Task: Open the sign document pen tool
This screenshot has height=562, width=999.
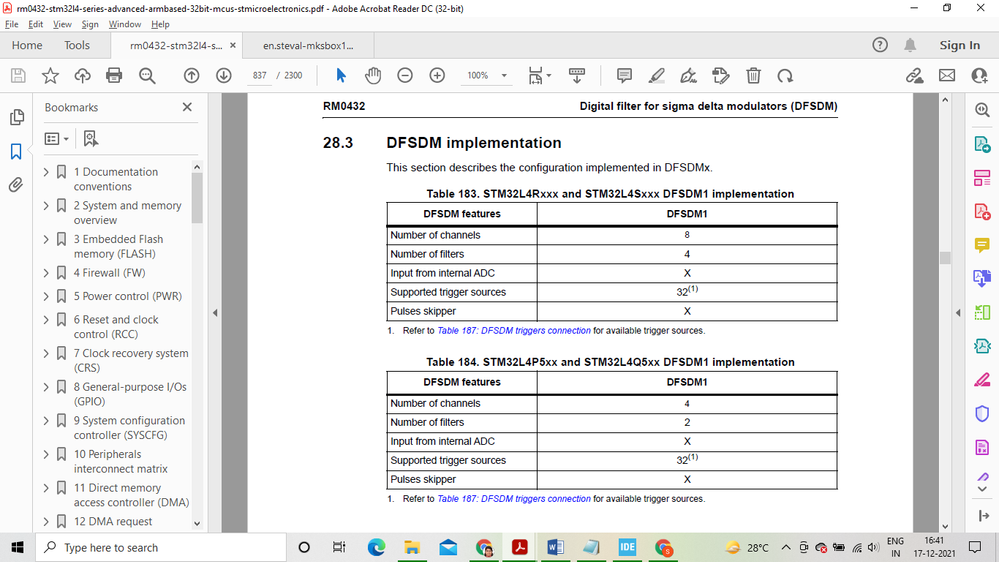Action: [x=689, y=76]
